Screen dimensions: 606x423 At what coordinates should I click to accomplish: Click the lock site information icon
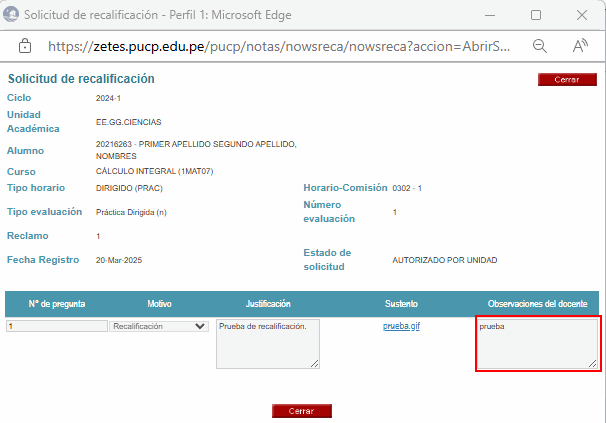[26, 46]
